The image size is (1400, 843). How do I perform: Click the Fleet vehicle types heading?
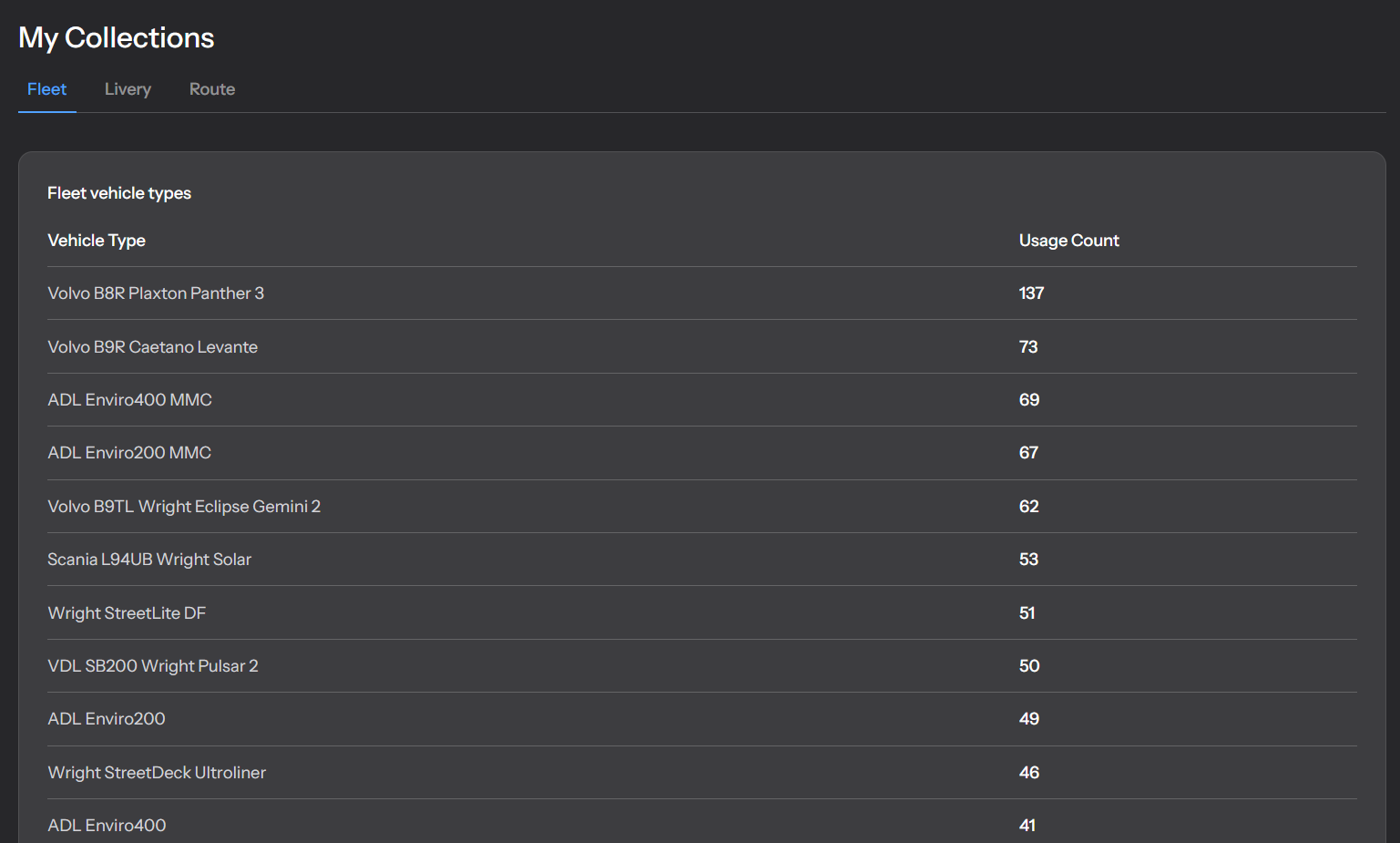(x=119, y=193)
